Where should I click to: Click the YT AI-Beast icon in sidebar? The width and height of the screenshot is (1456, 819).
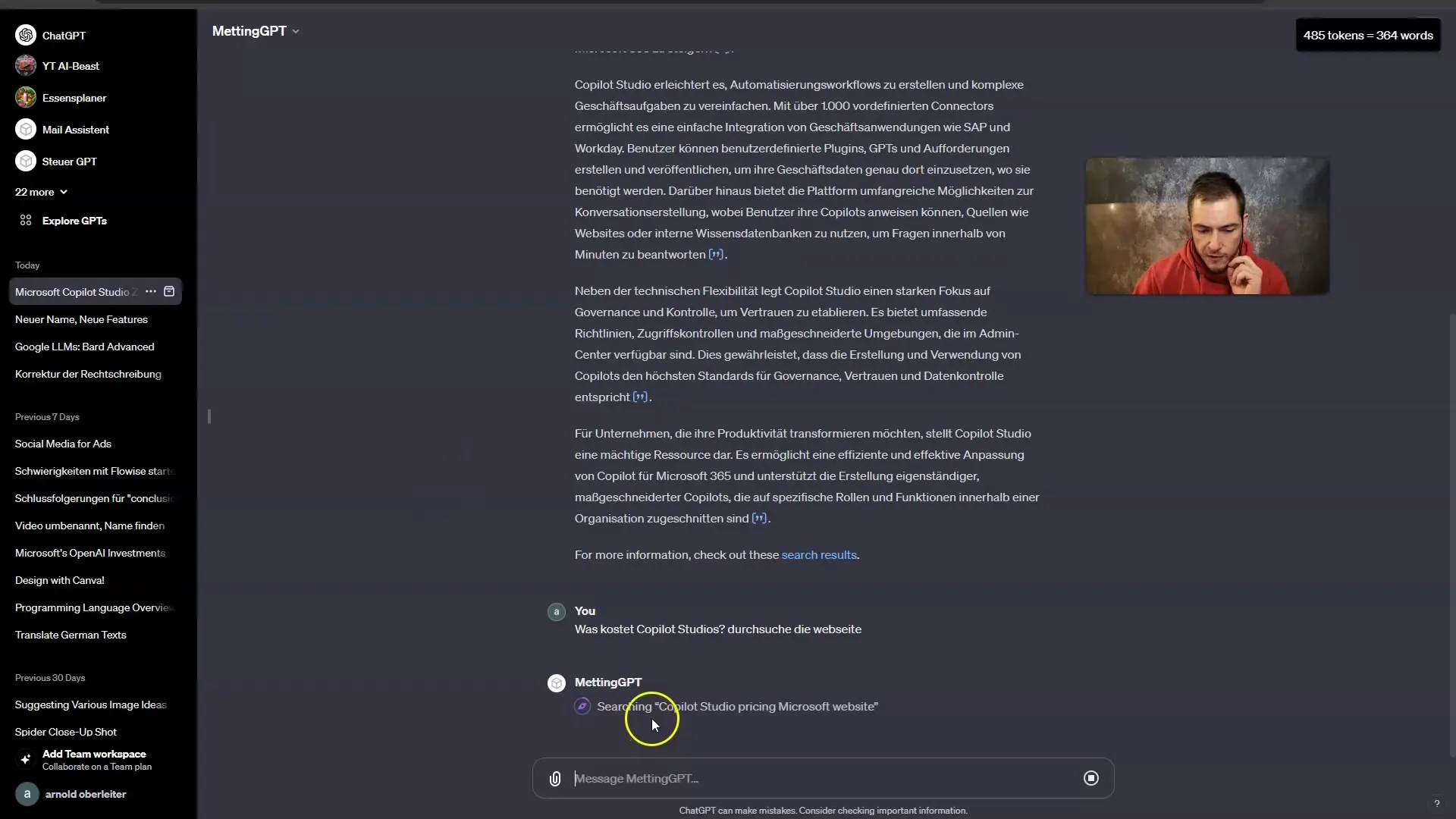[26, 66]
